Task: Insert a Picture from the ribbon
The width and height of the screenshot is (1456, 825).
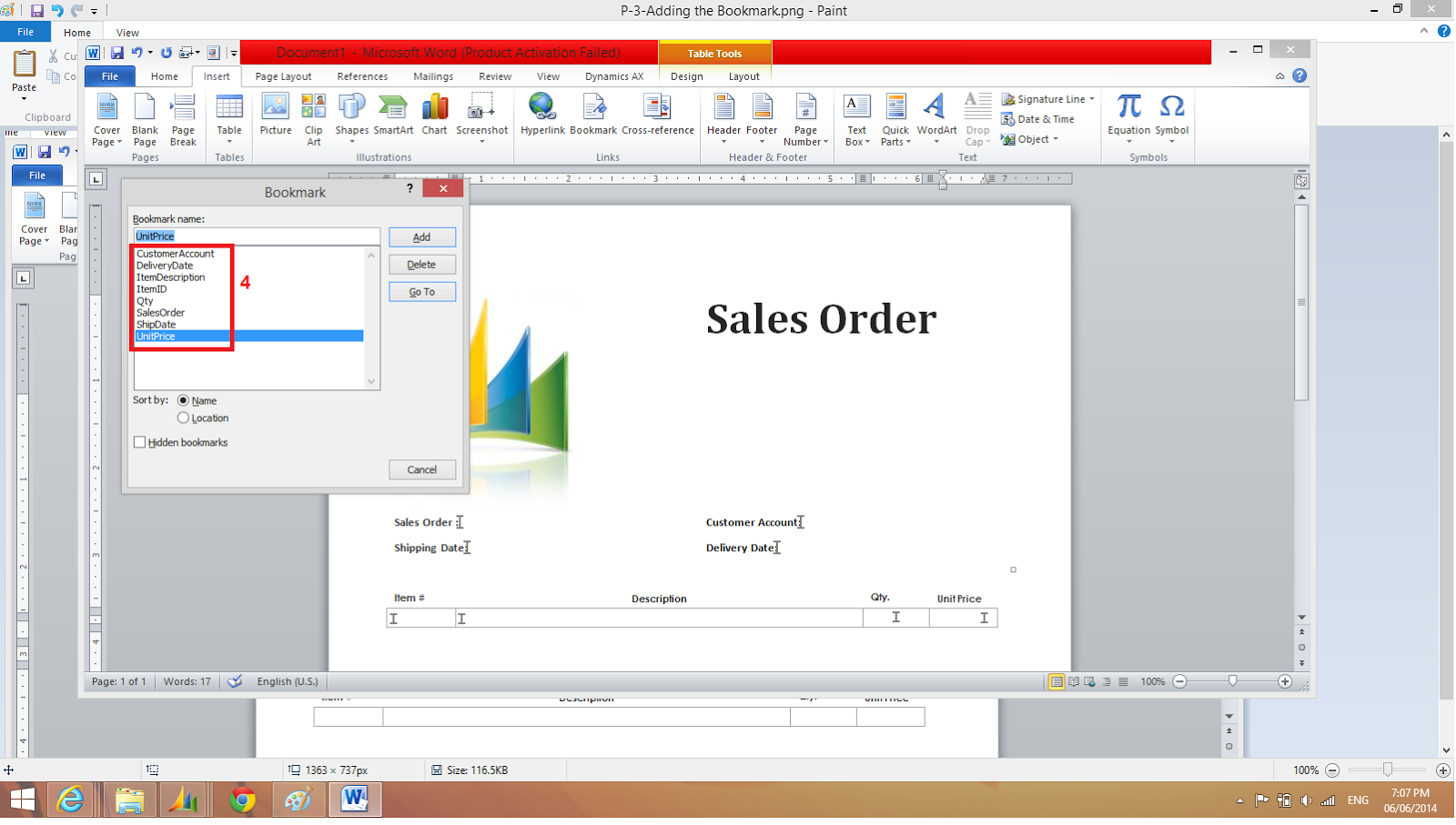Action: tap(276, 115)
